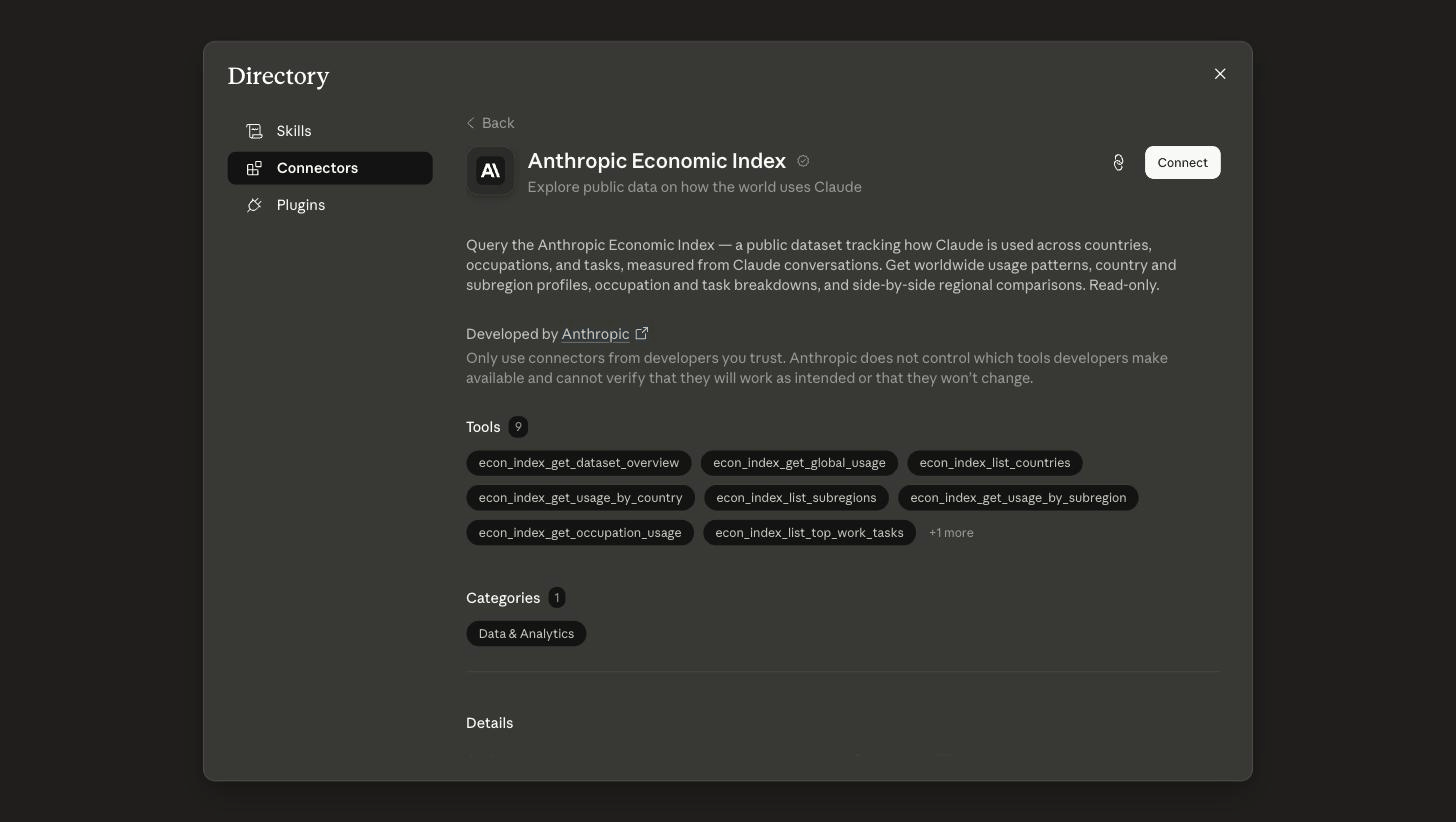Click external link icon next to Anthropic
The image size is (1456, 822).
(642, 333)
